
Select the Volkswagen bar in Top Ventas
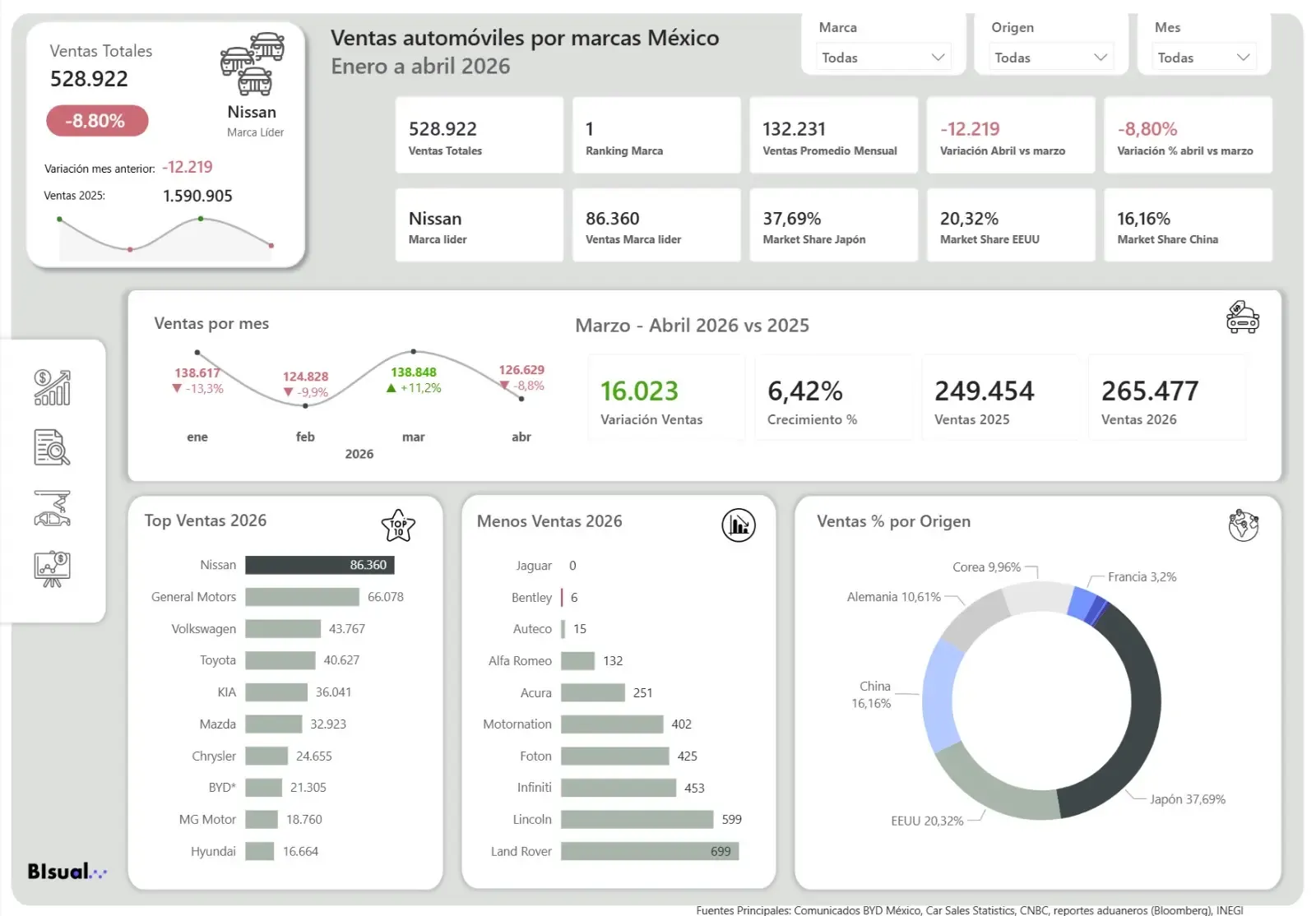283,629
